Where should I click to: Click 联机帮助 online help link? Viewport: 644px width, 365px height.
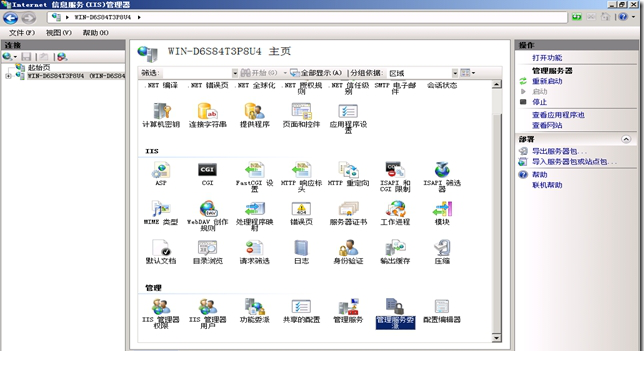tap(547, 185)
